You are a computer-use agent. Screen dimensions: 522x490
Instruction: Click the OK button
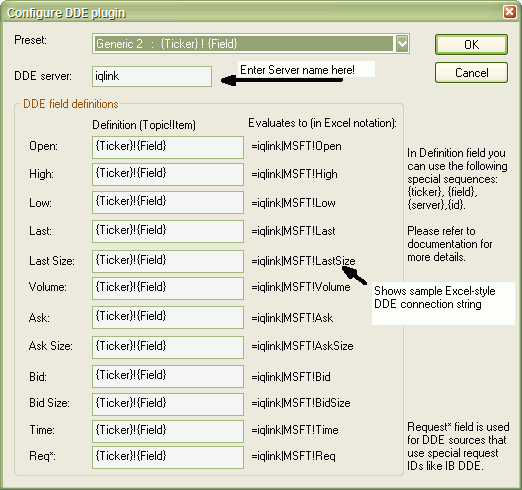(471, 44)
